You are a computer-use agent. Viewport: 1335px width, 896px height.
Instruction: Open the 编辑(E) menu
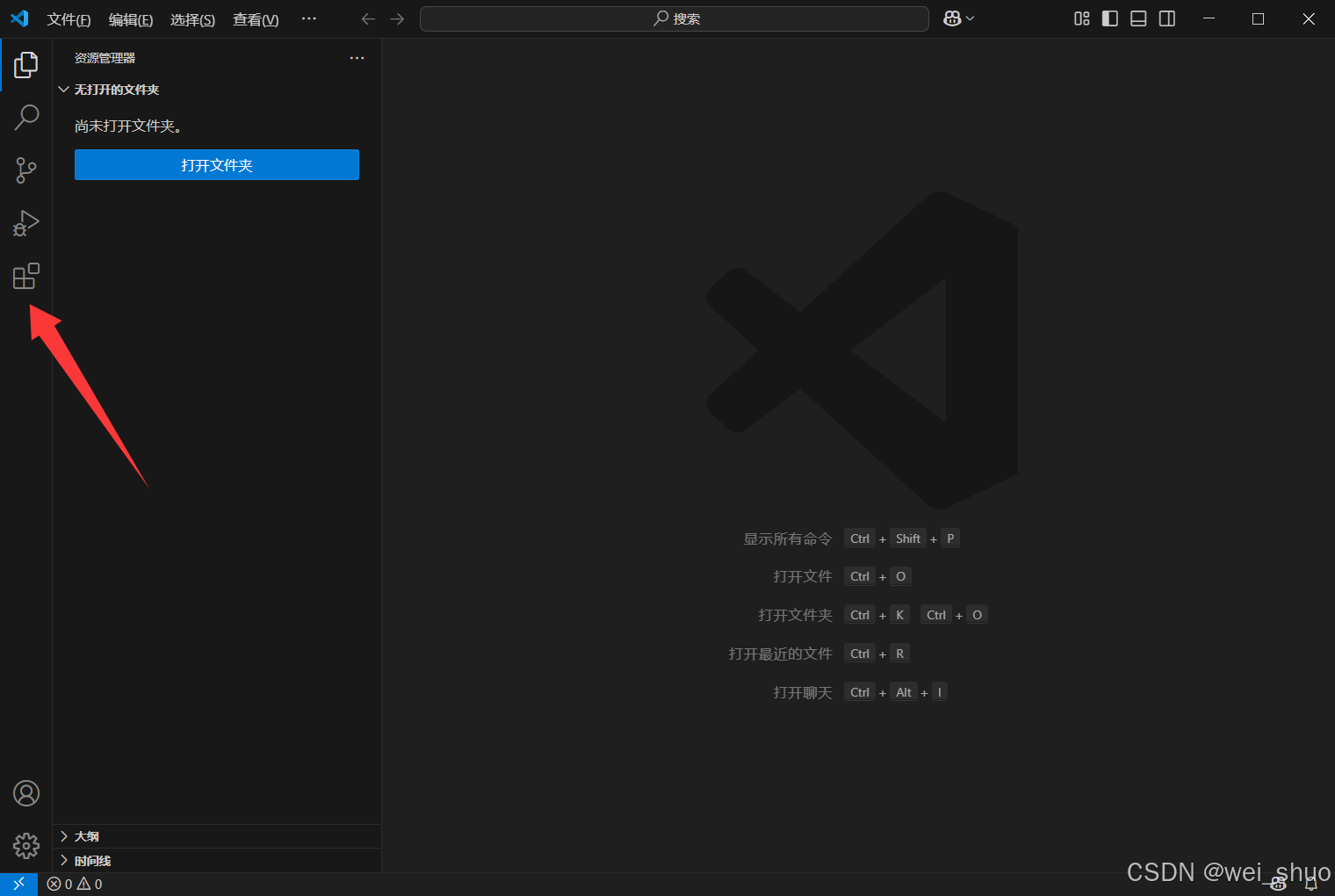tap(131, 19)
